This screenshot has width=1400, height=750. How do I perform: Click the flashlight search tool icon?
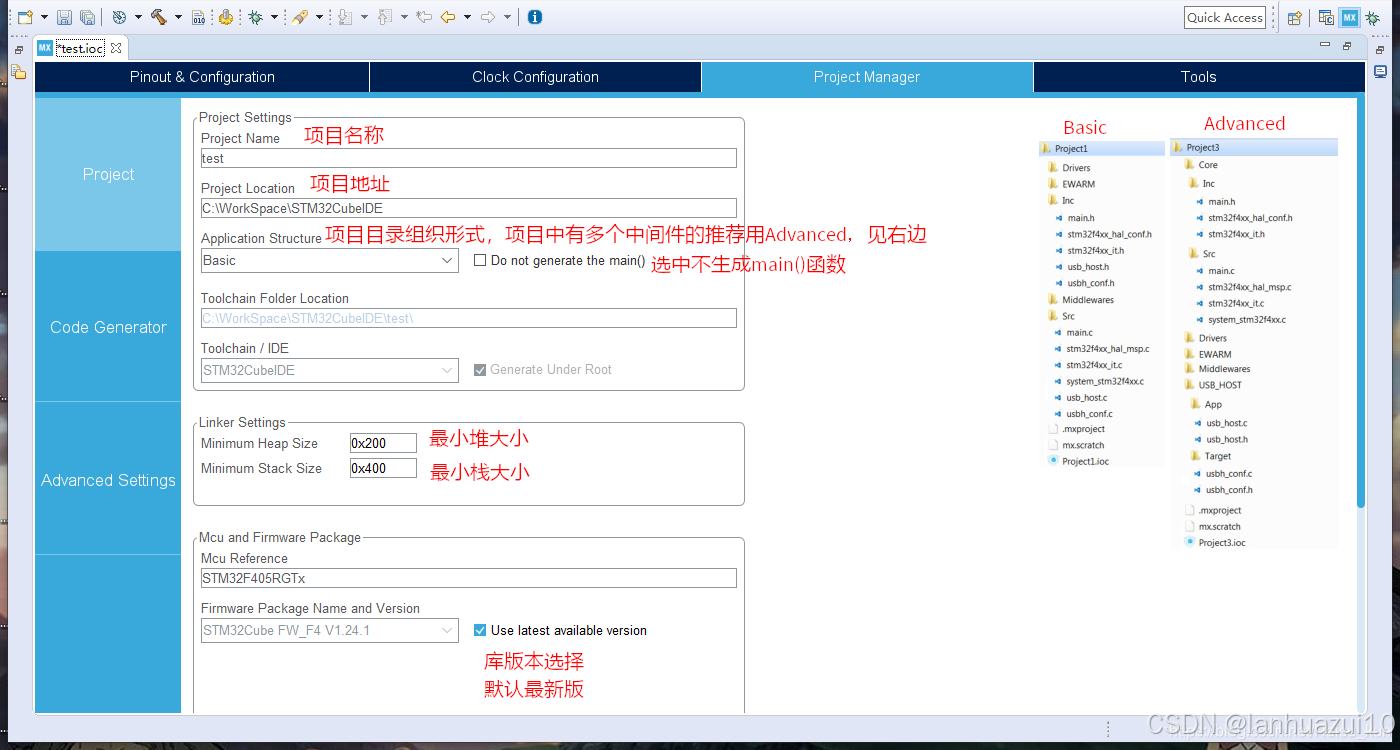[300, 17]
